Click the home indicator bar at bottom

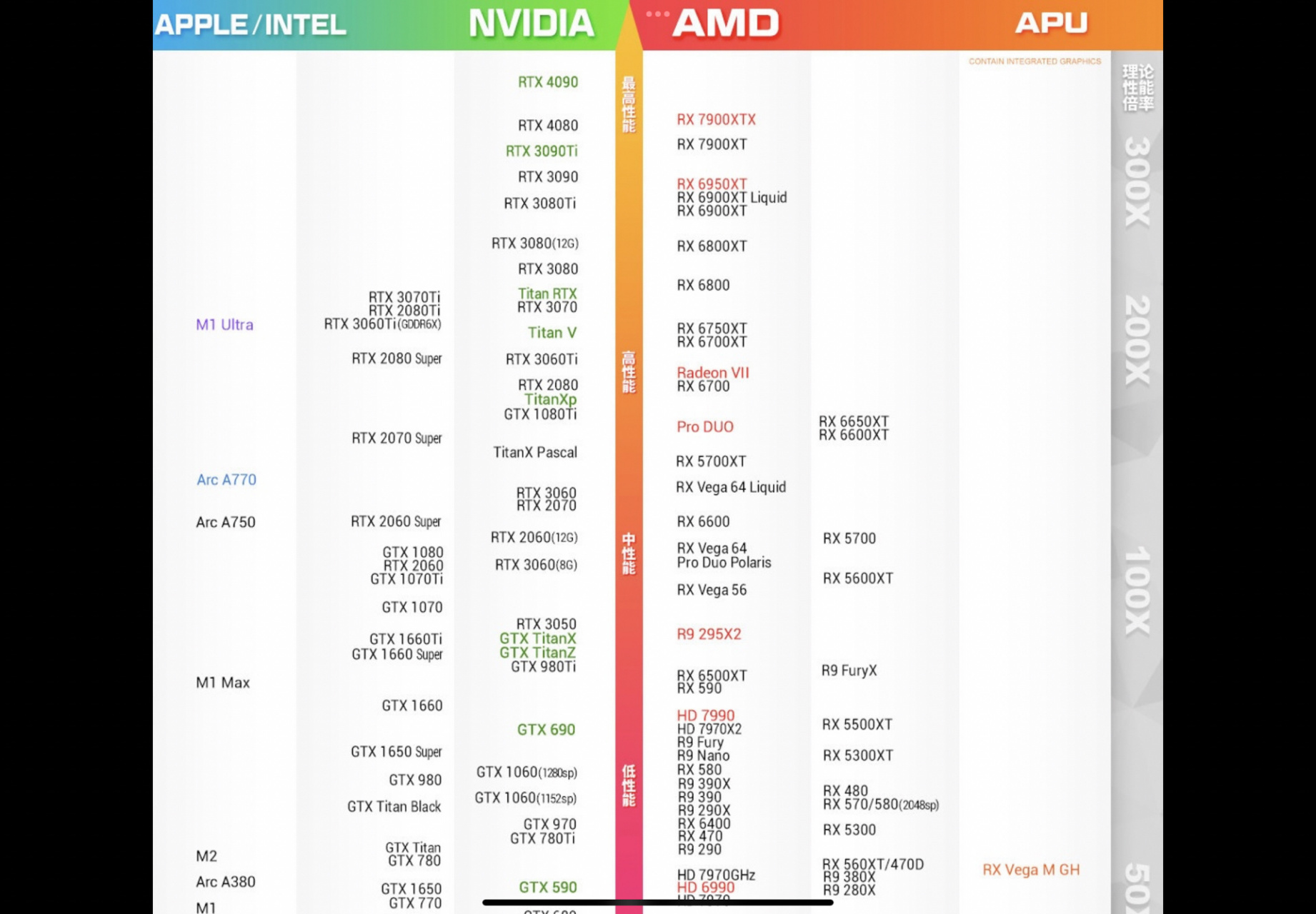pyautogui.click(x=657, y=903)
